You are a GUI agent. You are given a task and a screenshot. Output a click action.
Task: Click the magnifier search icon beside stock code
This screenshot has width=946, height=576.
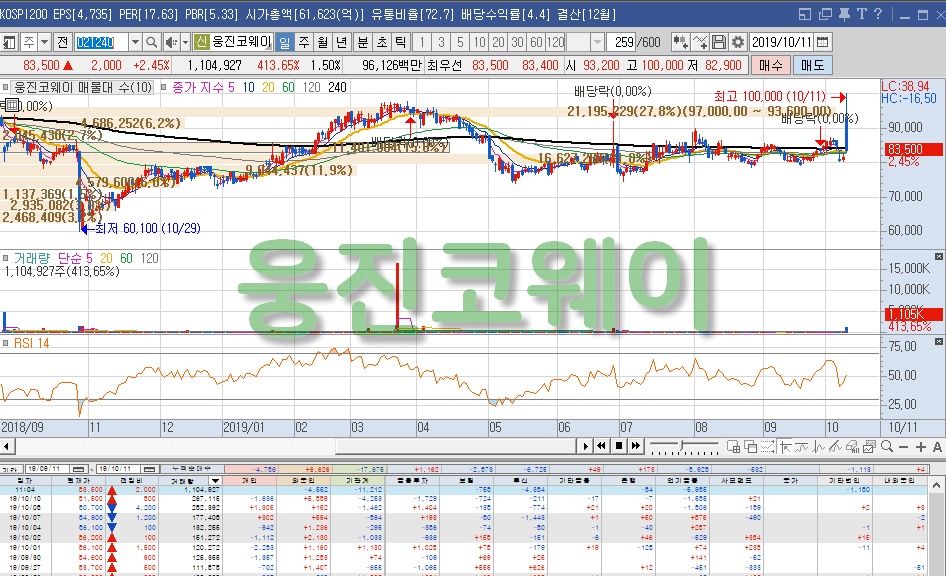click(x=151, y=42)
